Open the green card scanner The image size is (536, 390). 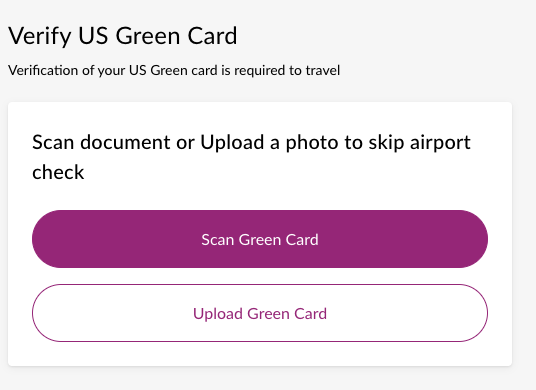(260, 239)
